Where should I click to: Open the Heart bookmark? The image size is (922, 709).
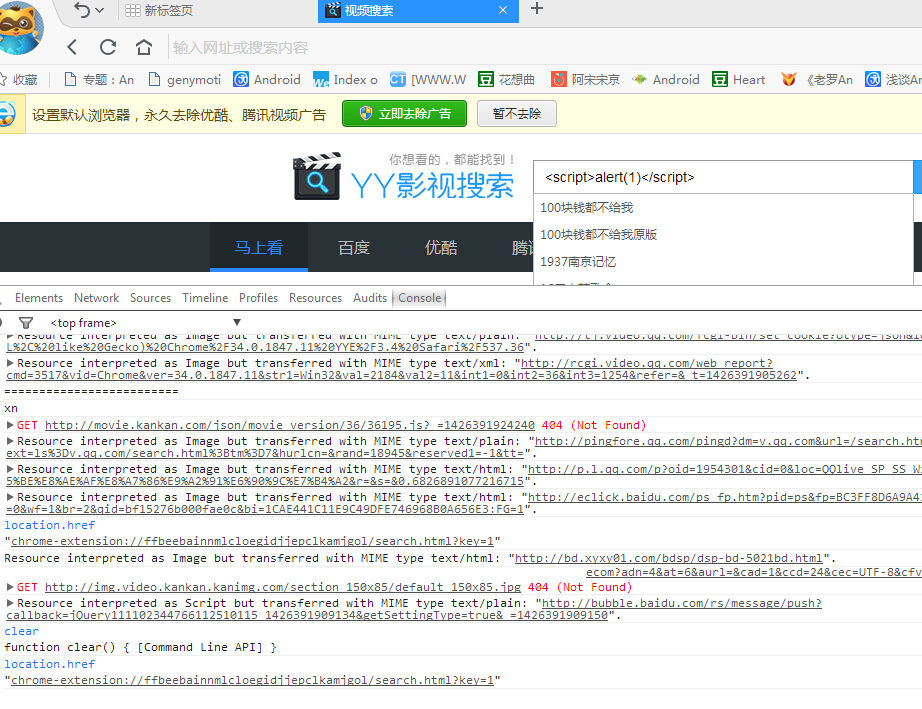(739, 79)
